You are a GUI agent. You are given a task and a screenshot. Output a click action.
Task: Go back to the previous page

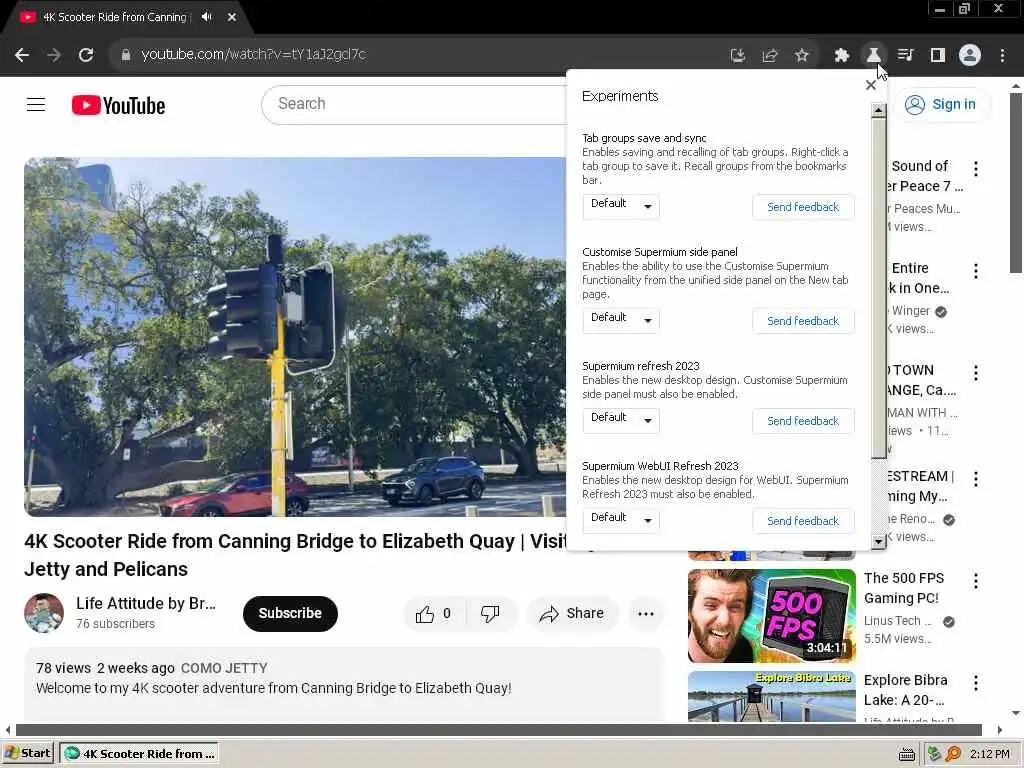pos(22,55)
